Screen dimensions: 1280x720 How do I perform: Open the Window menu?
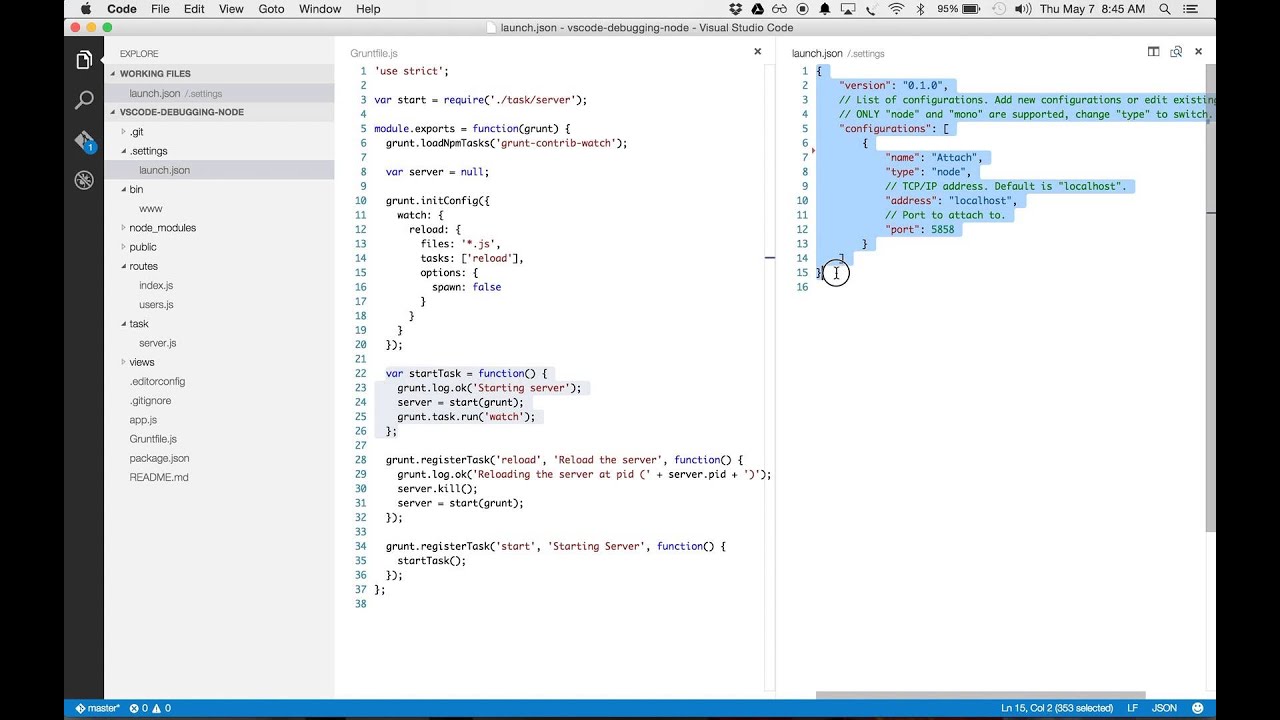coord(320,9)
